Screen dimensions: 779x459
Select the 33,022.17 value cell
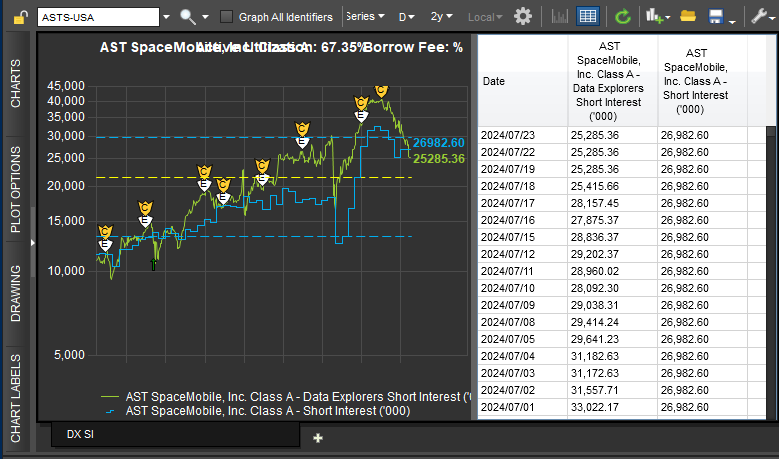[x=613, y=407]
